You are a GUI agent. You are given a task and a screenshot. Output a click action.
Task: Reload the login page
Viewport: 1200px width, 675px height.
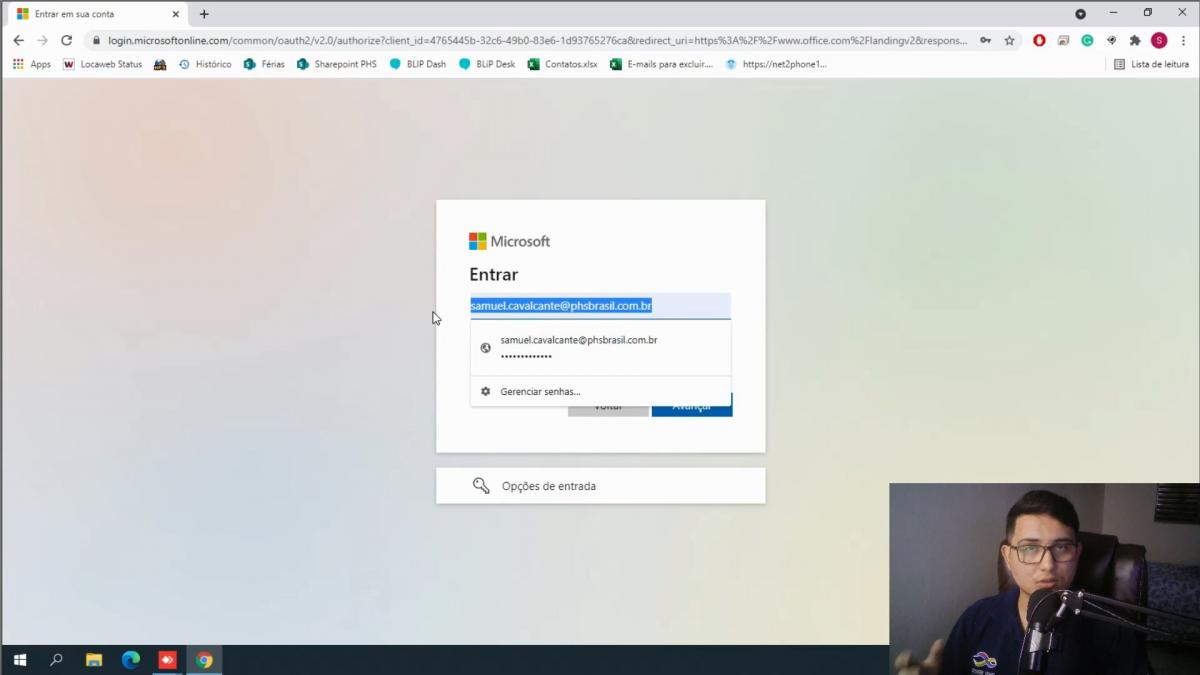click(x=66, y=40)
